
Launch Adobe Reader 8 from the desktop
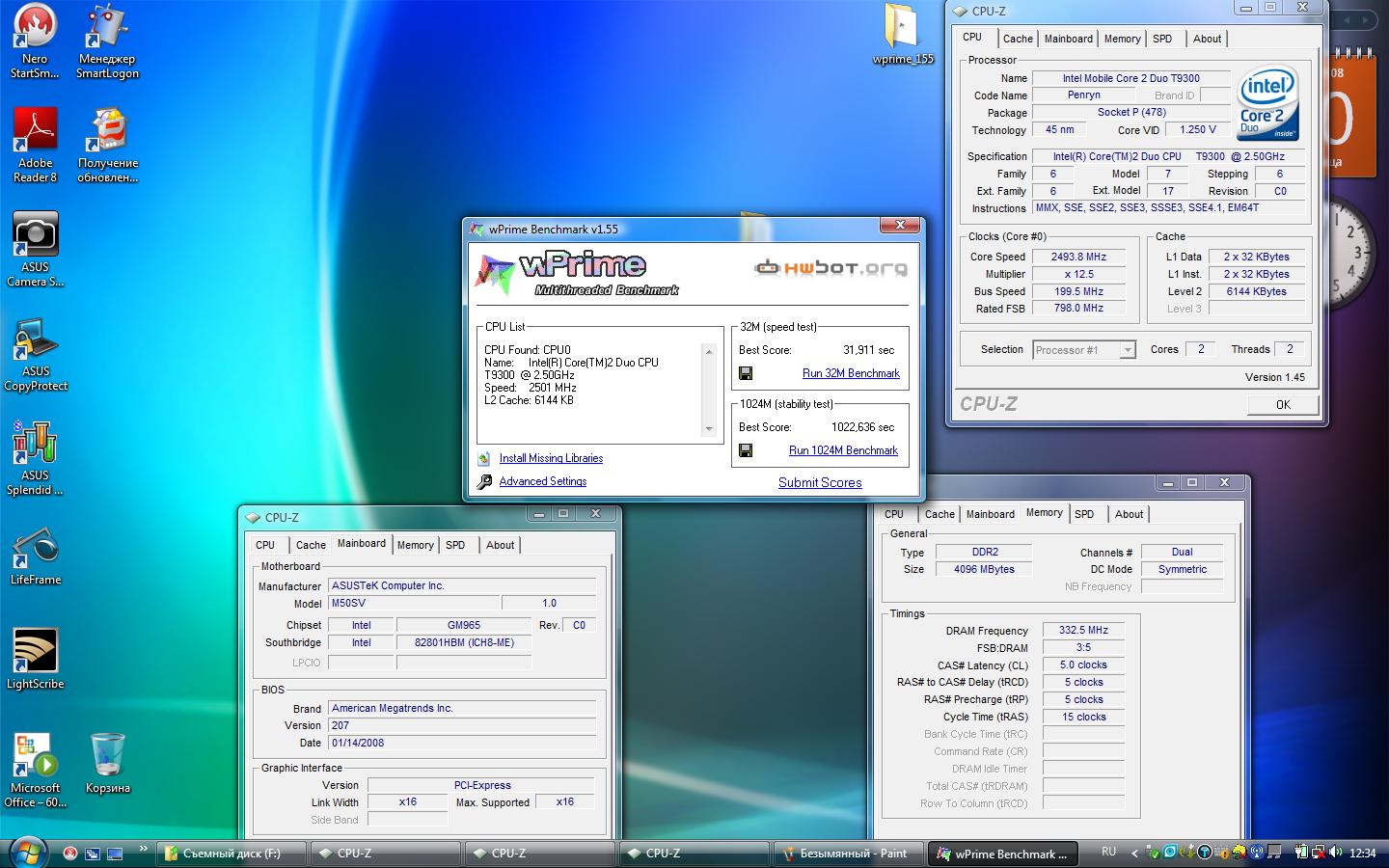click(x=35, y=145)
